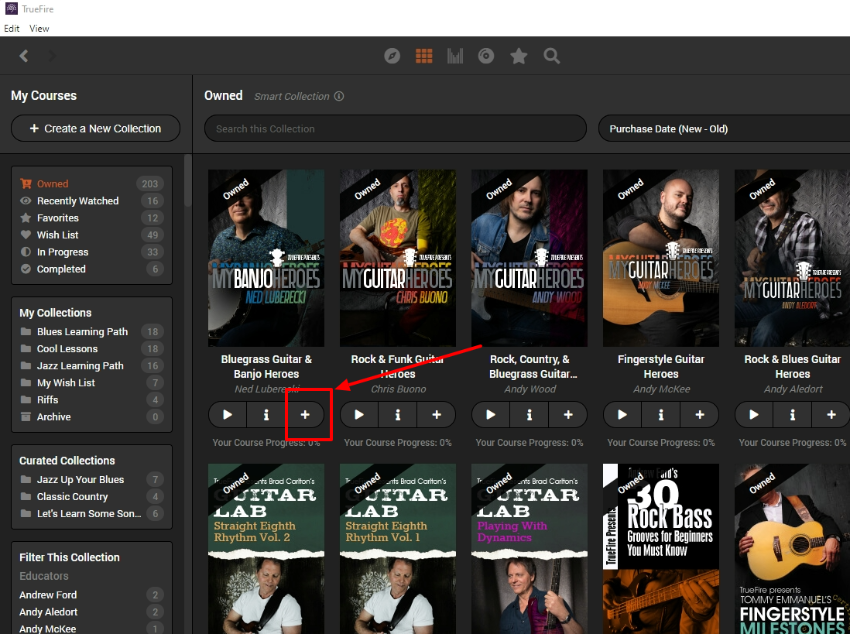
Task: Show info for Rock & Funk Guitar Heroes
Action: 398,415
